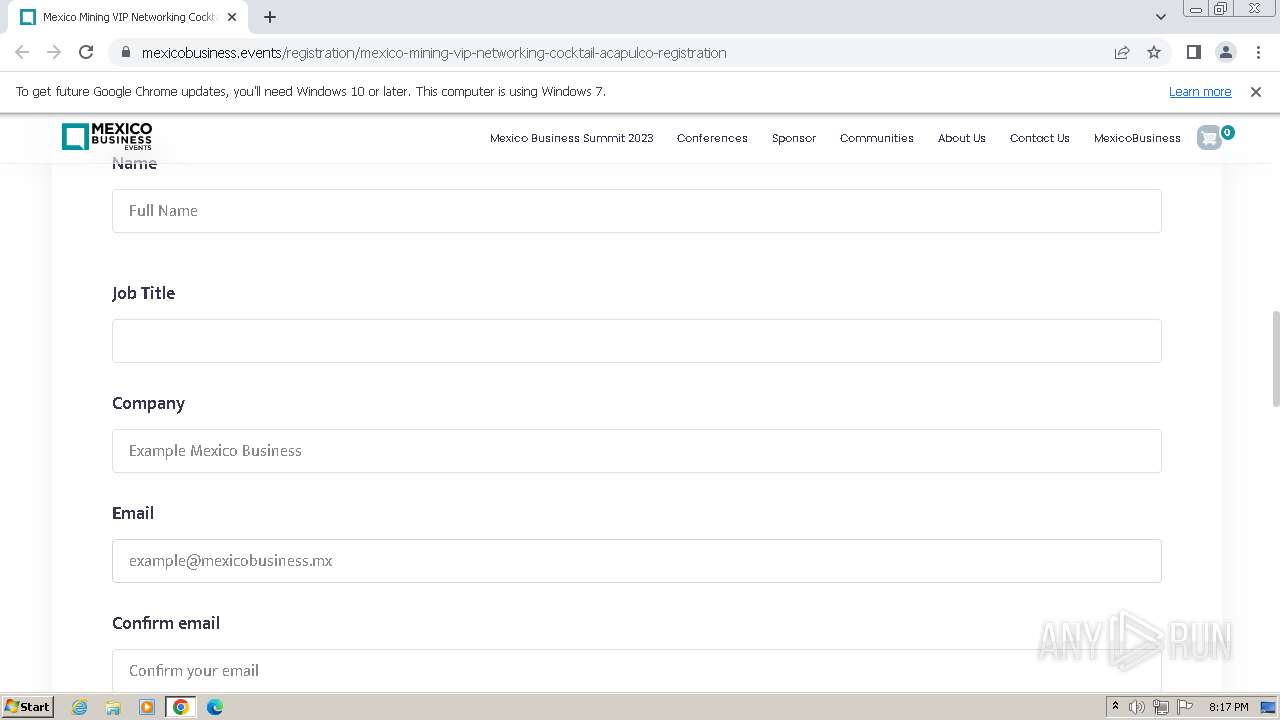Bookmark this page with the star icon
The width and height of the screenshot is (1280, 720).
(x=1154, y=52)
